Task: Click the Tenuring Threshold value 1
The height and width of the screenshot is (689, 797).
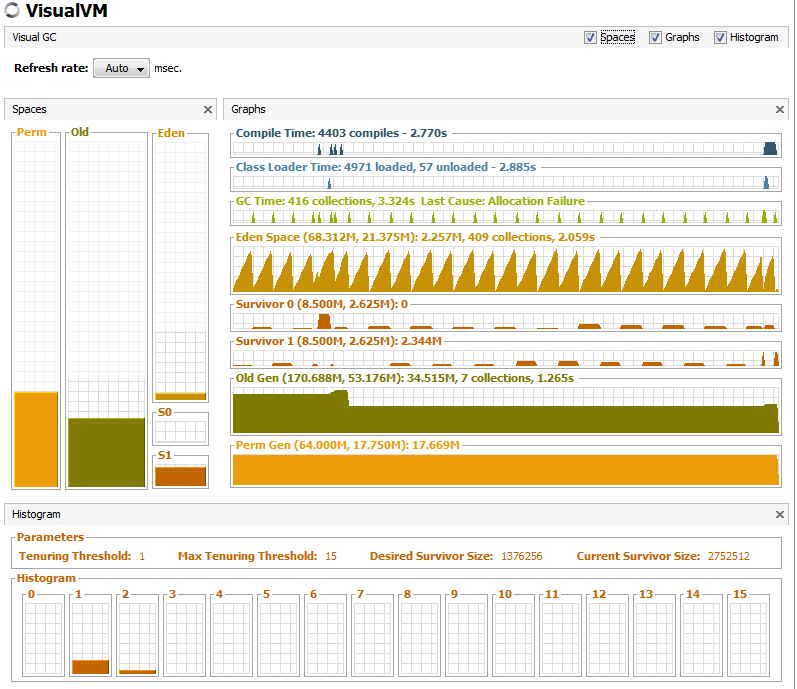Action: tap(142, 556)
